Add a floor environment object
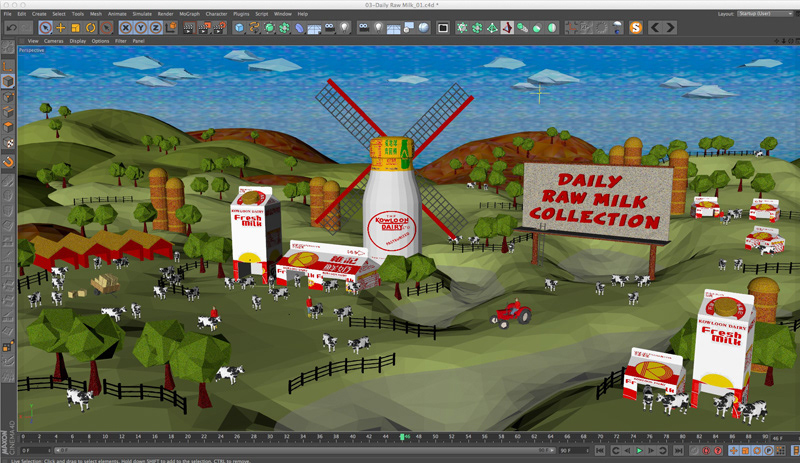The width and height of the screenshot is (800, 463). (x=314, y=28)
